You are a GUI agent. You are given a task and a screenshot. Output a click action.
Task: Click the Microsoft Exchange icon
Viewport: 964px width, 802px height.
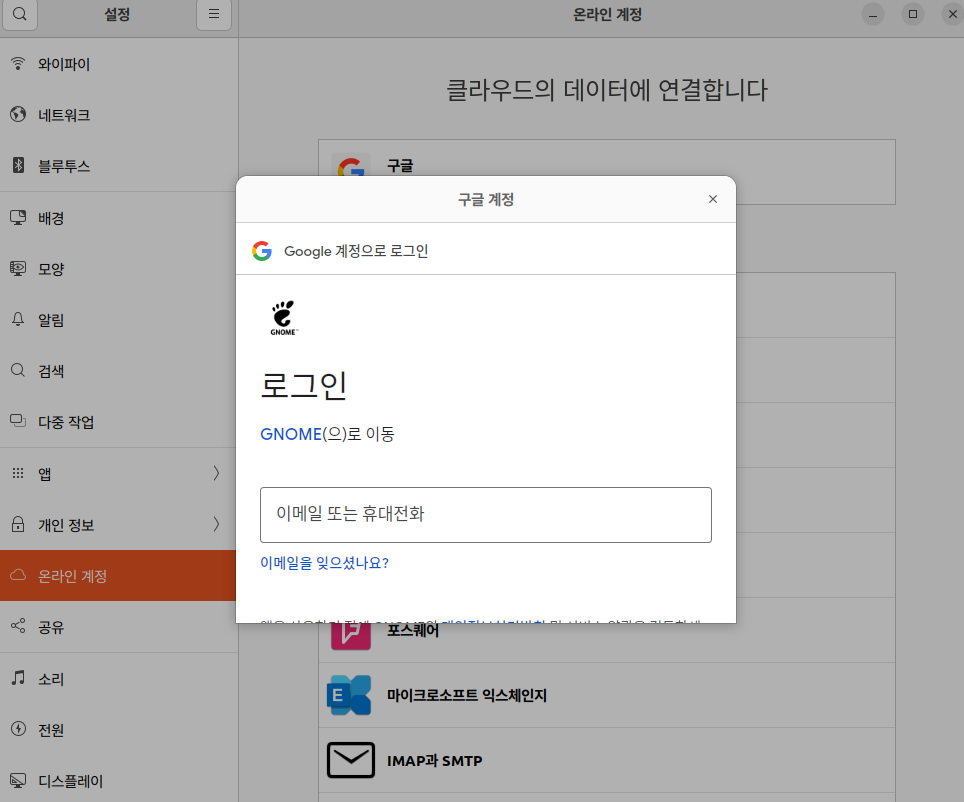(349, 695)
